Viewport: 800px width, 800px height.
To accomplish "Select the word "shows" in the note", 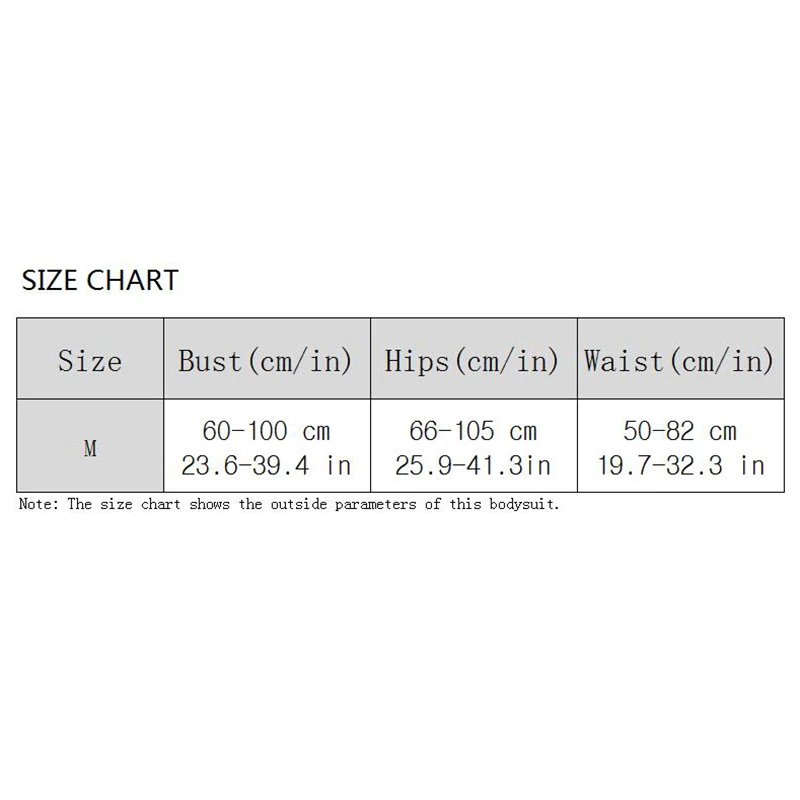I will pos(210,504).
